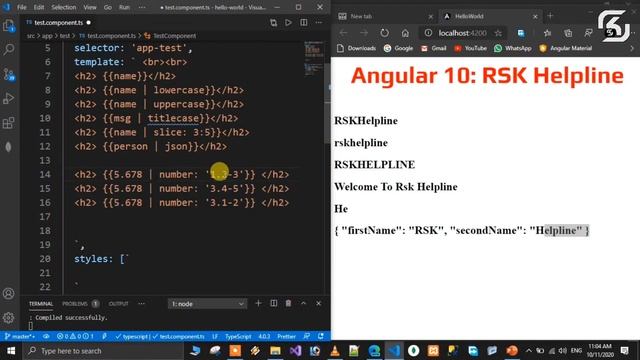Open the Selection menu
This screenshot has height=360, width=640.
tap(64, 7)
